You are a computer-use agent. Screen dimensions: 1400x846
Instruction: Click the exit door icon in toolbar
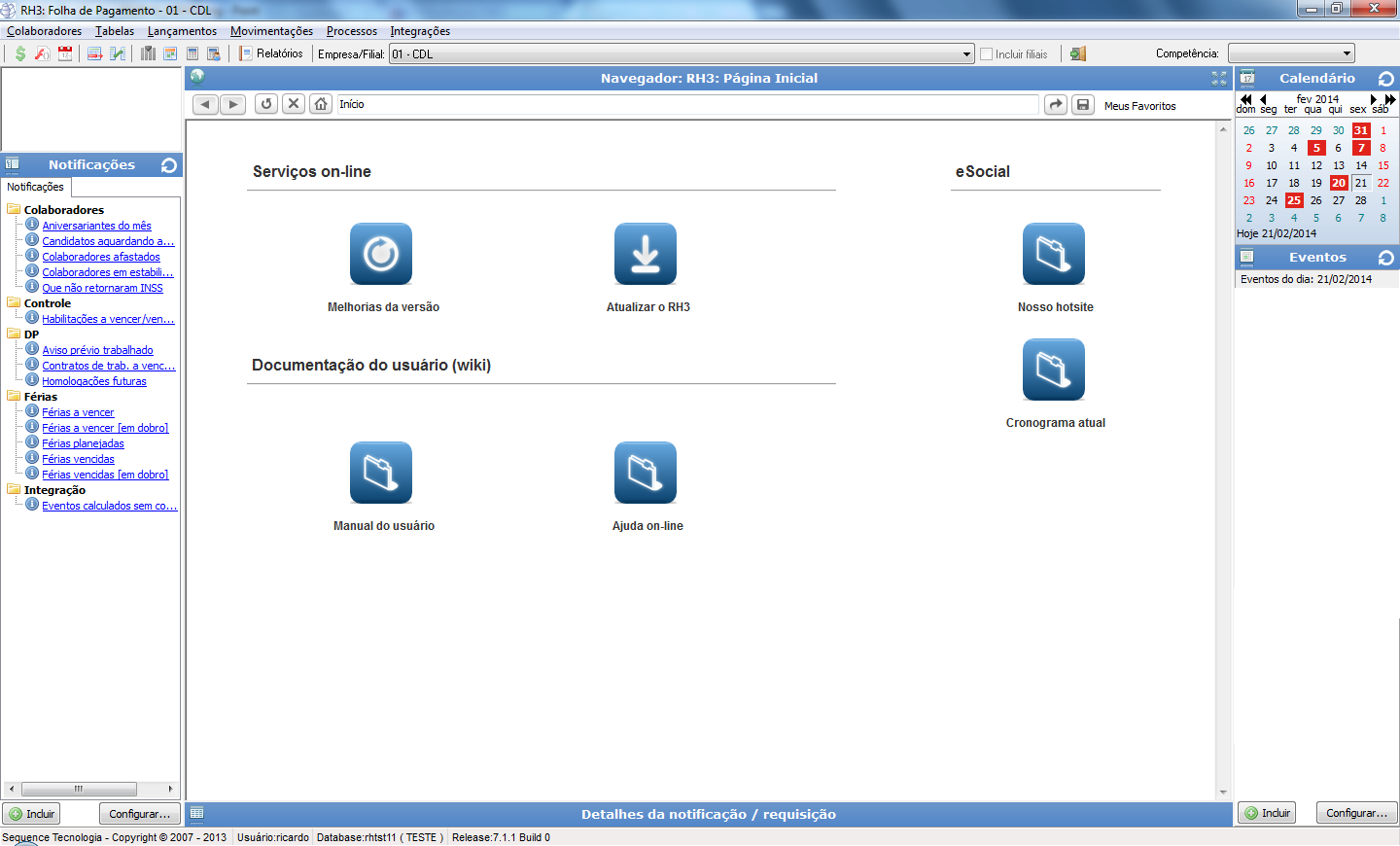(x=1077, y=53)
